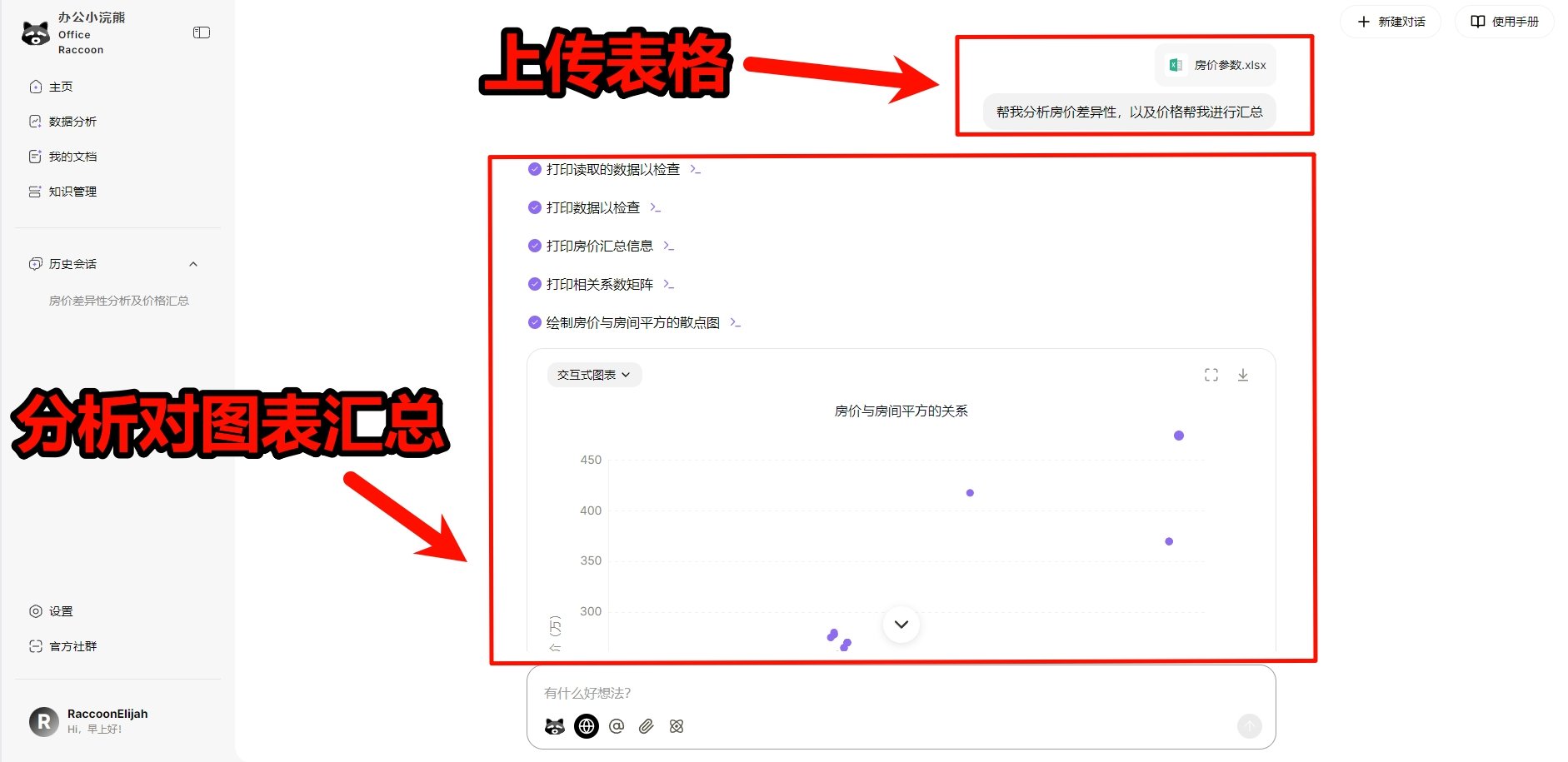Open 知识管理 in the sidebar
1568x762 pixels.
coord(72,191)
